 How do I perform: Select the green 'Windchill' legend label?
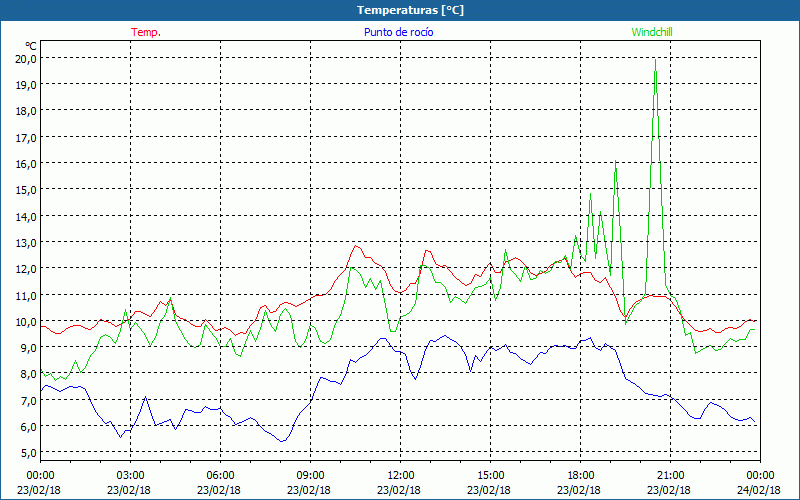[x=652, y=32]
